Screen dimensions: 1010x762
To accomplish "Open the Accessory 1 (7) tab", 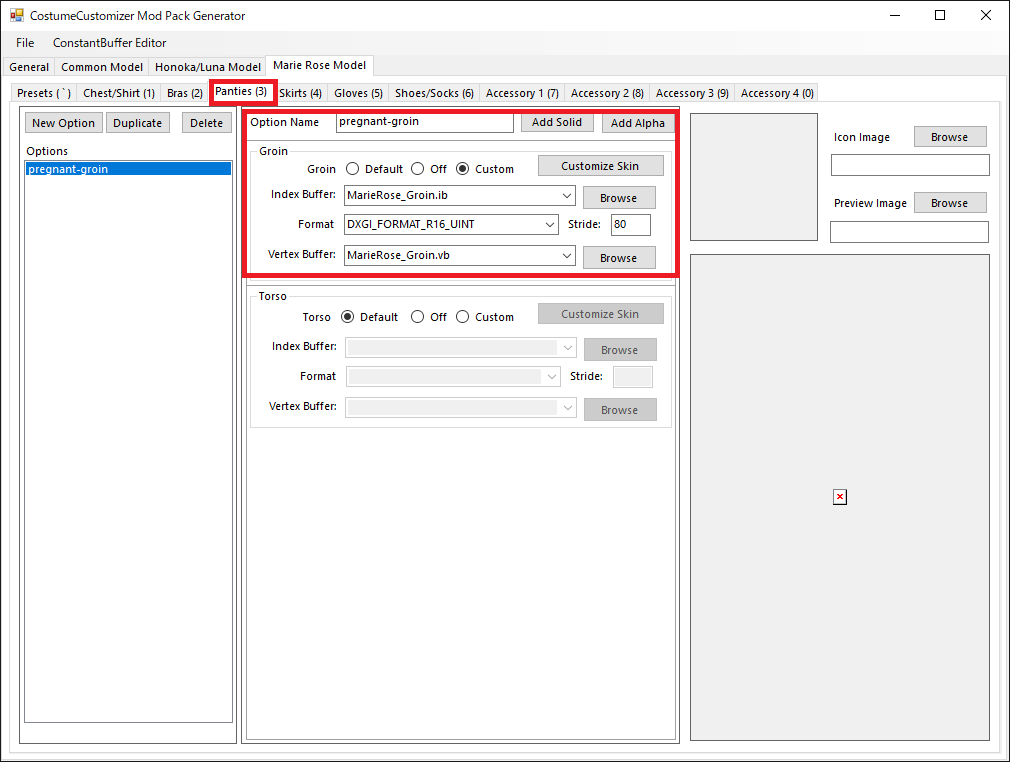I will point(522,93).
